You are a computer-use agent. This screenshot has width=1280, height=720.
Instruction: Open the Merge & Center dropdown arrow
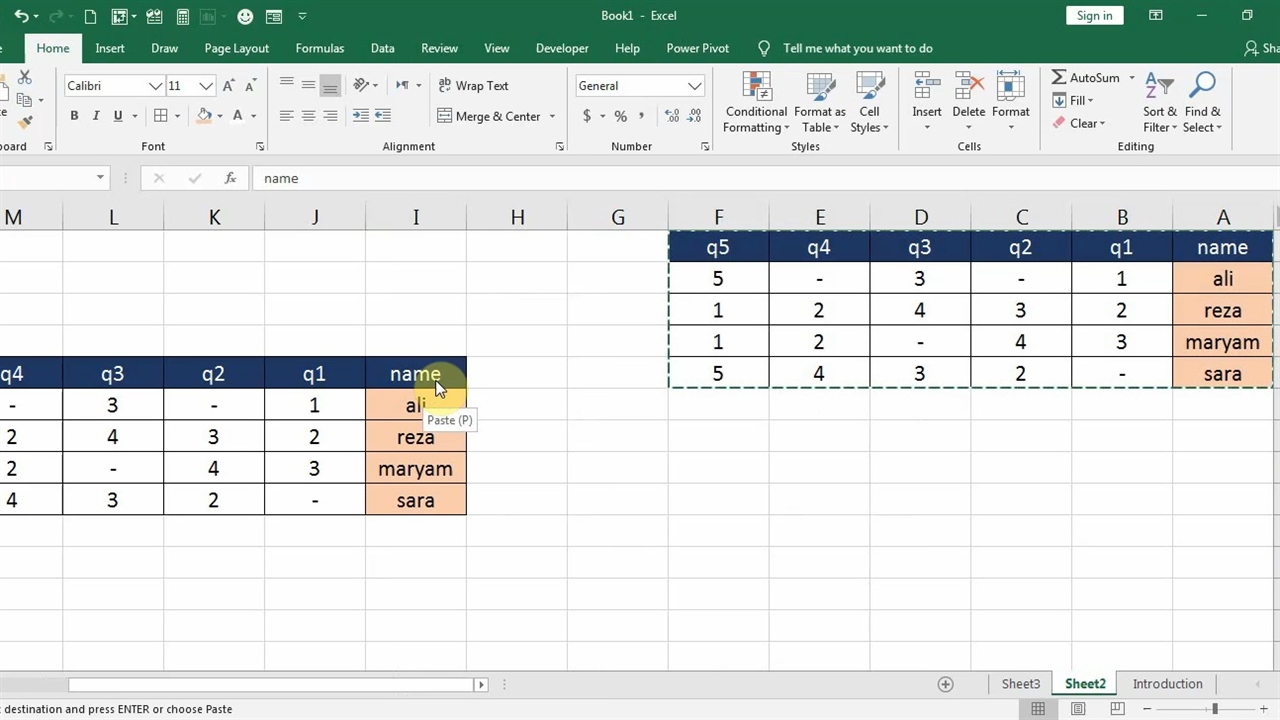[552, 117]
